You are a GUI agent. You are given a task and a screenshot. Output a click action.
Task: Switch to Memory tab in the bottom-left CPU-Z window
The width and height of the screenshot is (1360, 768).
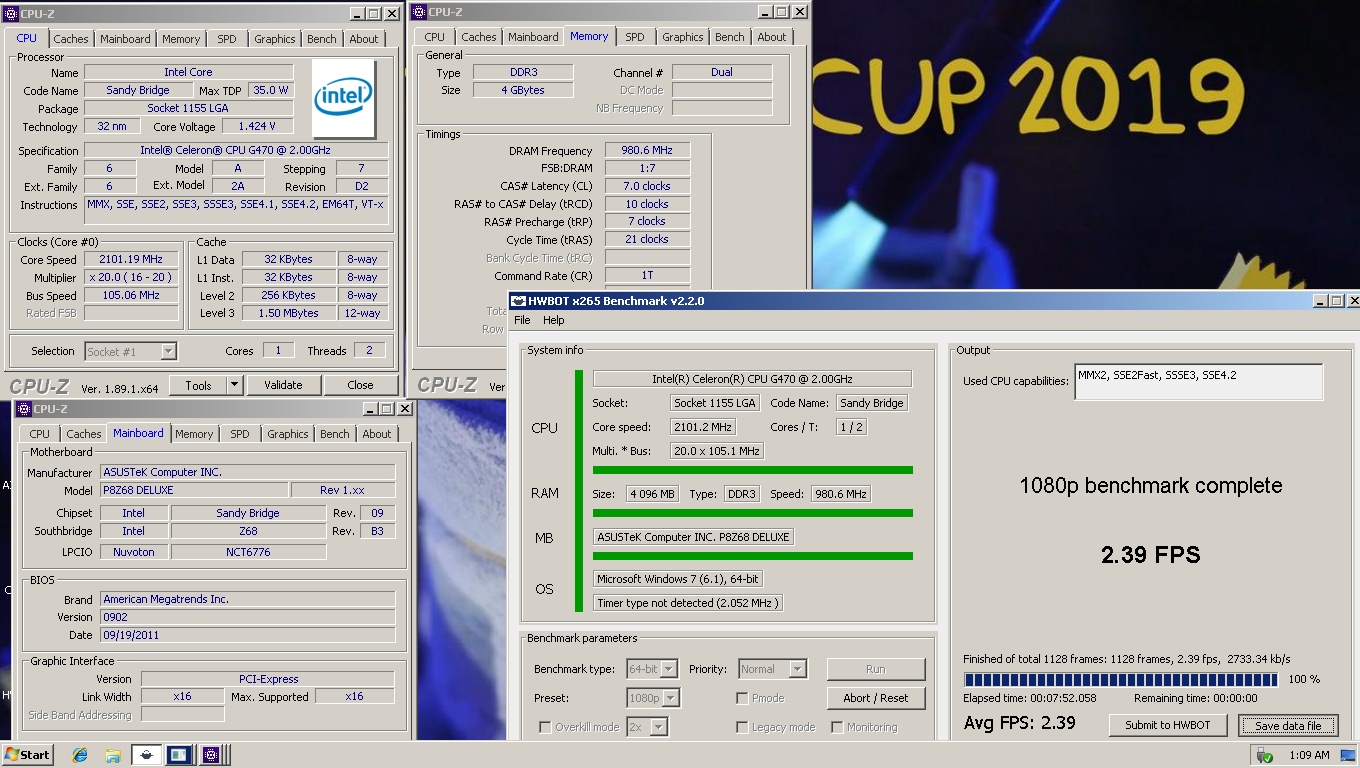click(x=194, y=434)
